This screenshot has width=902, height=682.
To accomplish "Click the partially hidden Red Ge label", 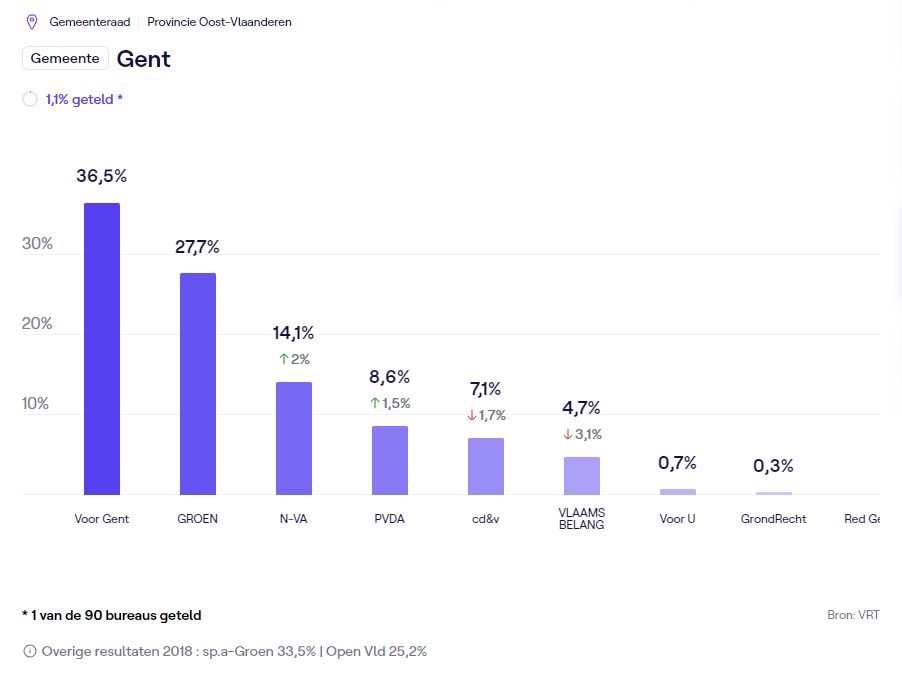I will coord(862,519).
